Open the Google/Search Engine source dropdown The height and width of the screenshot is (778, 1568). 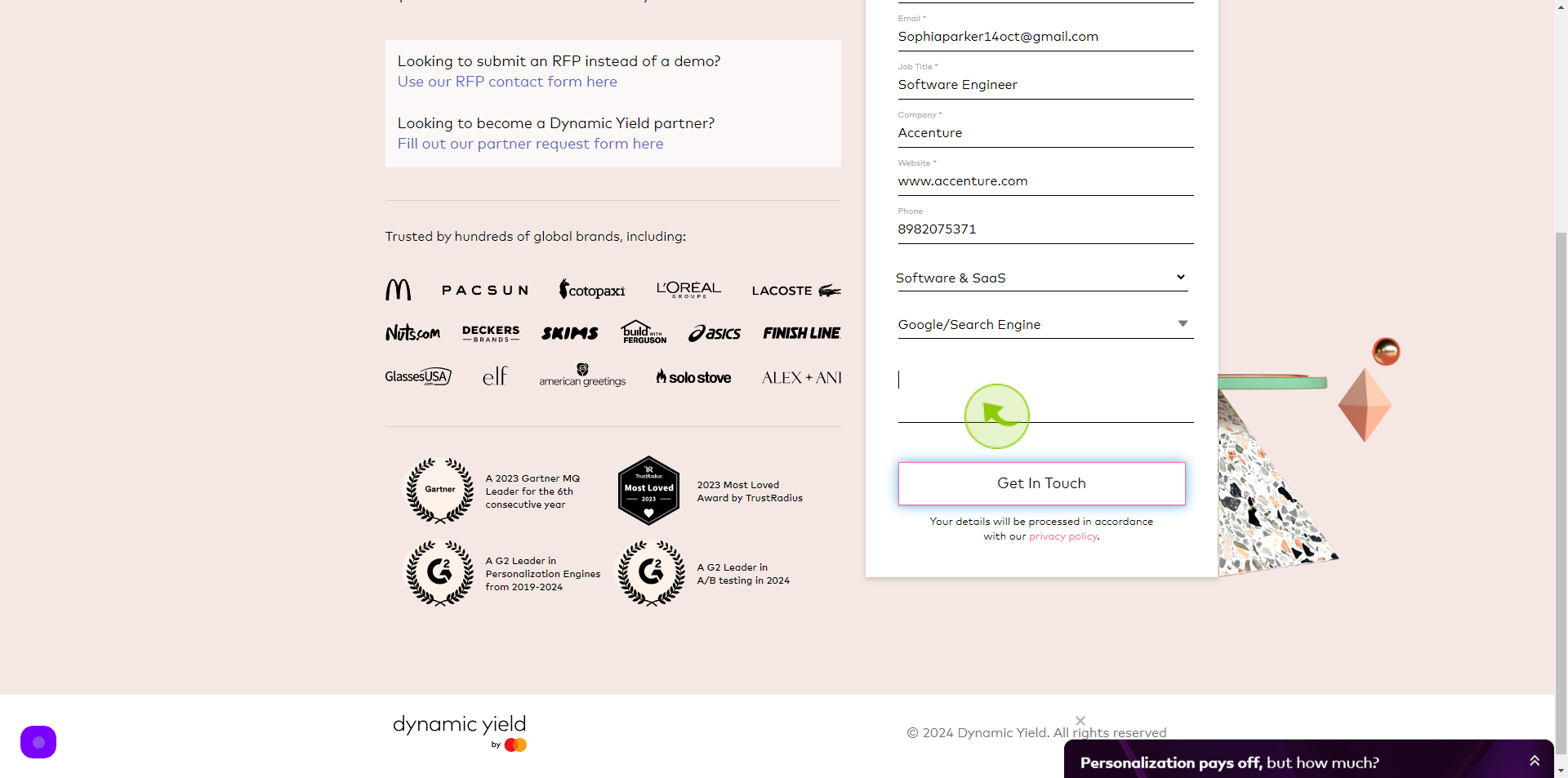1046,324
